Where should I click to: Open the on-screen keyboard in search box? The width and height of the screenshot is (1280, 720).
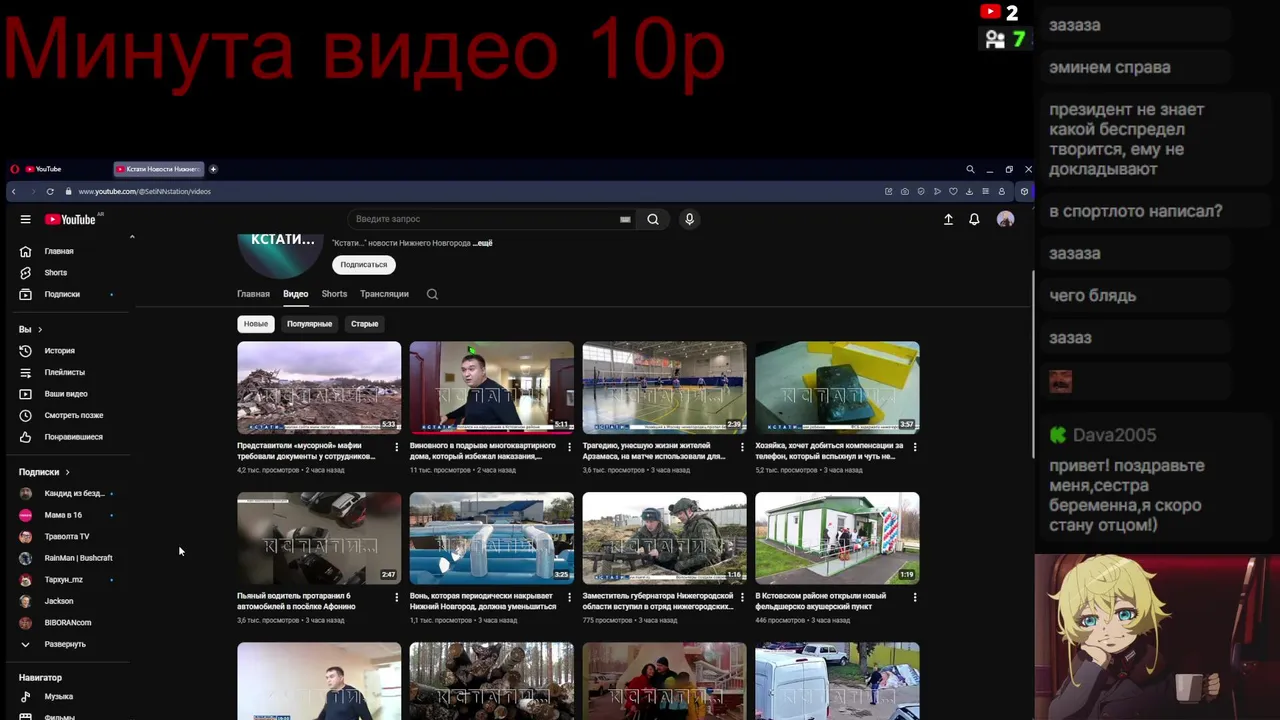tap(625, 219)
